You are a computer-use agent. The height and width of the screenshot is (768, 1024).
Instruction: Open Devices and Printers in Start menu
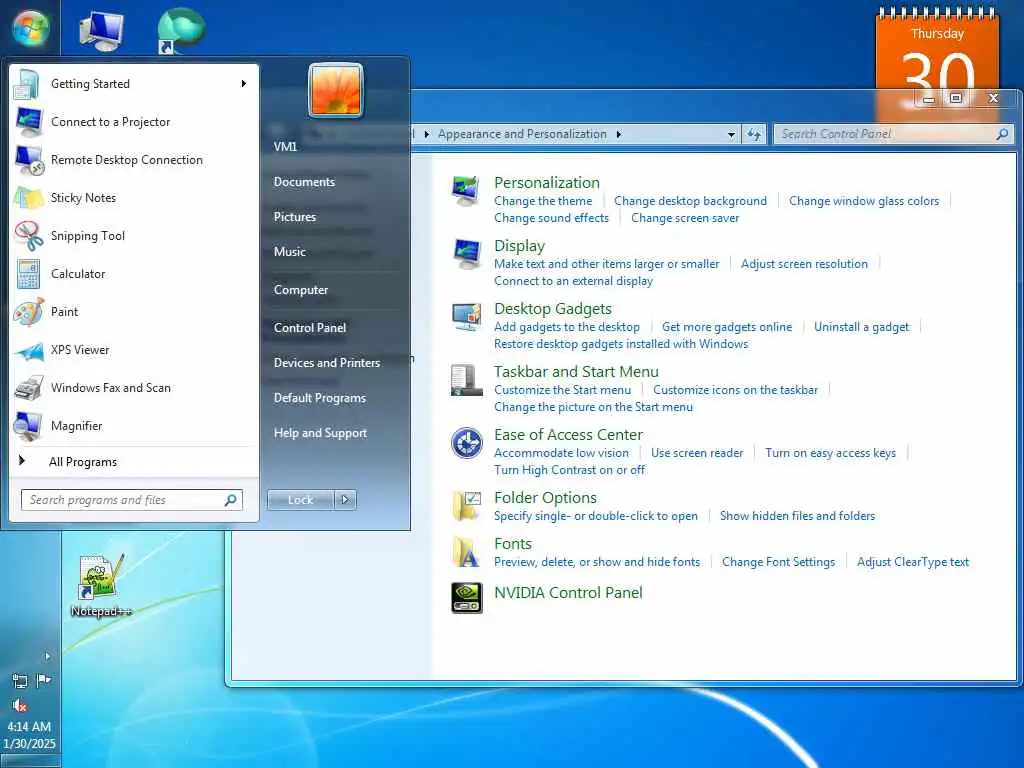tap(327, 363)
